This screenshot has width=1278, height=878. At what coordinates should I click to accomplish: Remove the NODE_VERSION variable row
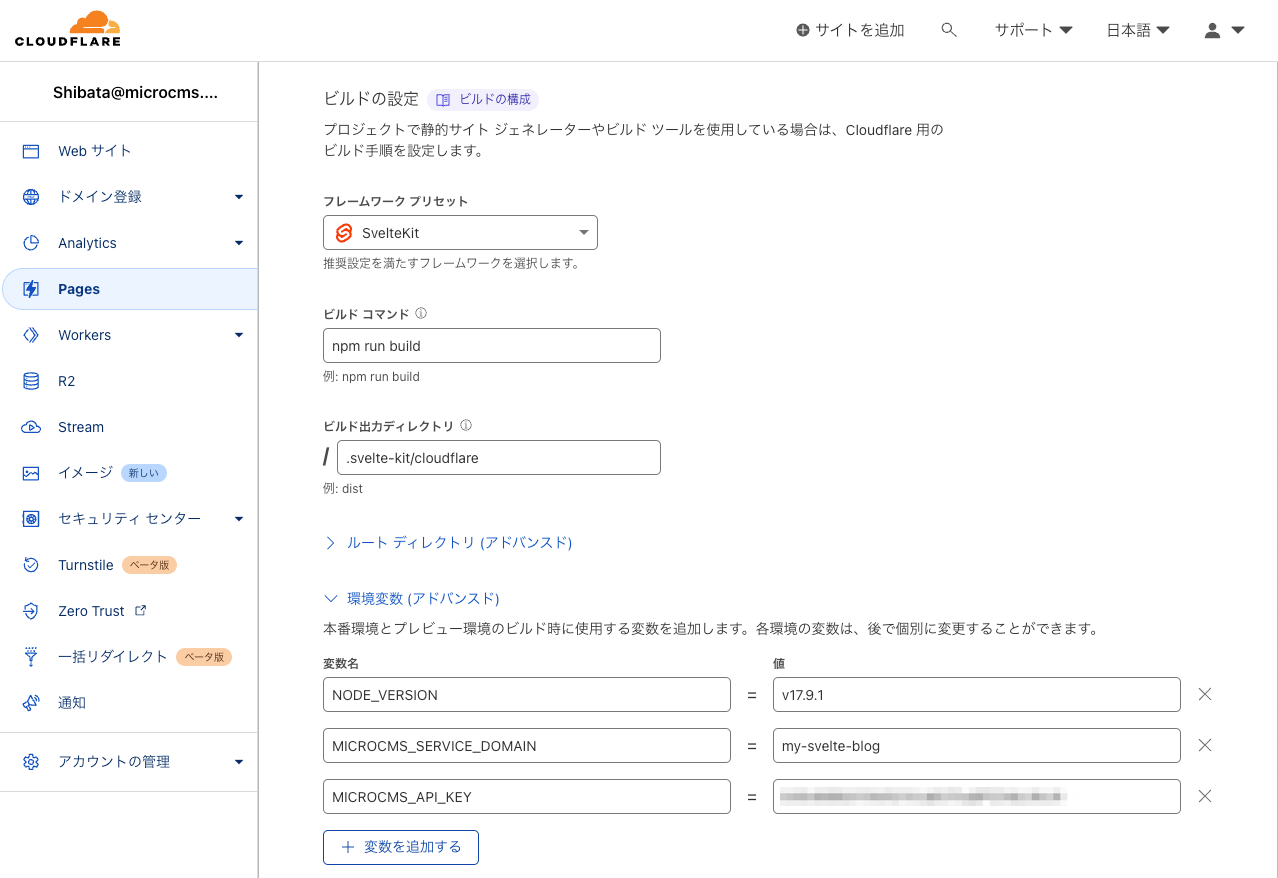tap(1205, 694)
